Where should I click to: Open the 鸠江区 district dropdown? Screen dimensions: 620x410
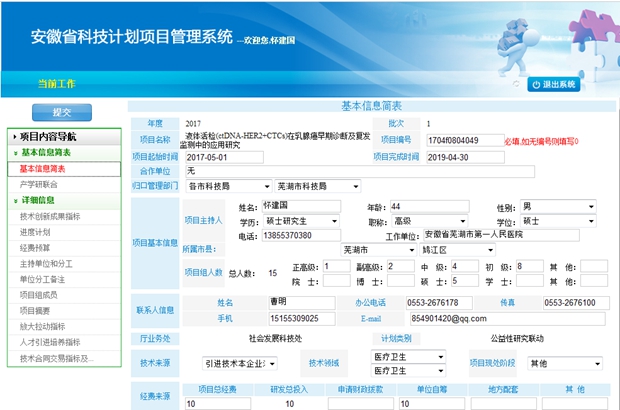point(457,250)
